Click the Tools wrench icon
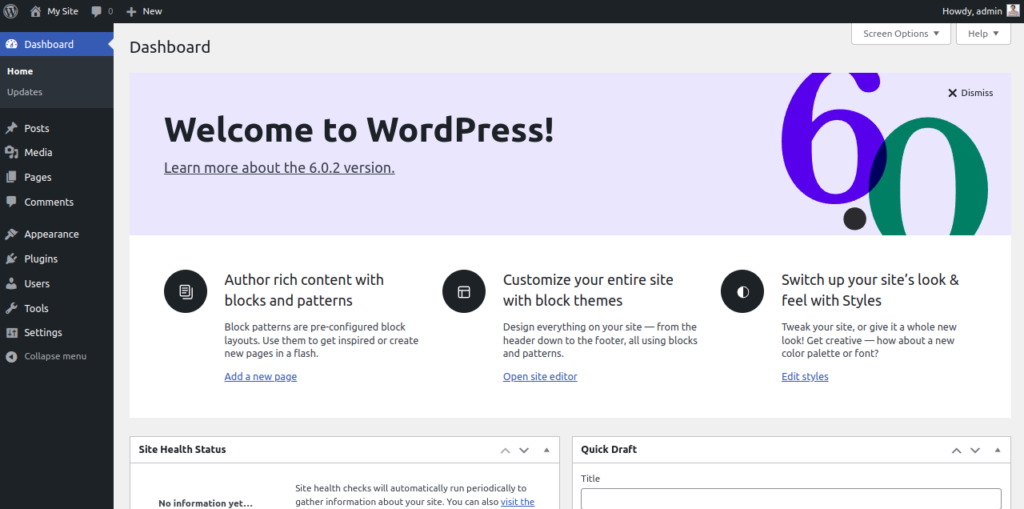The image size is (1024, 509). [11, 308]
